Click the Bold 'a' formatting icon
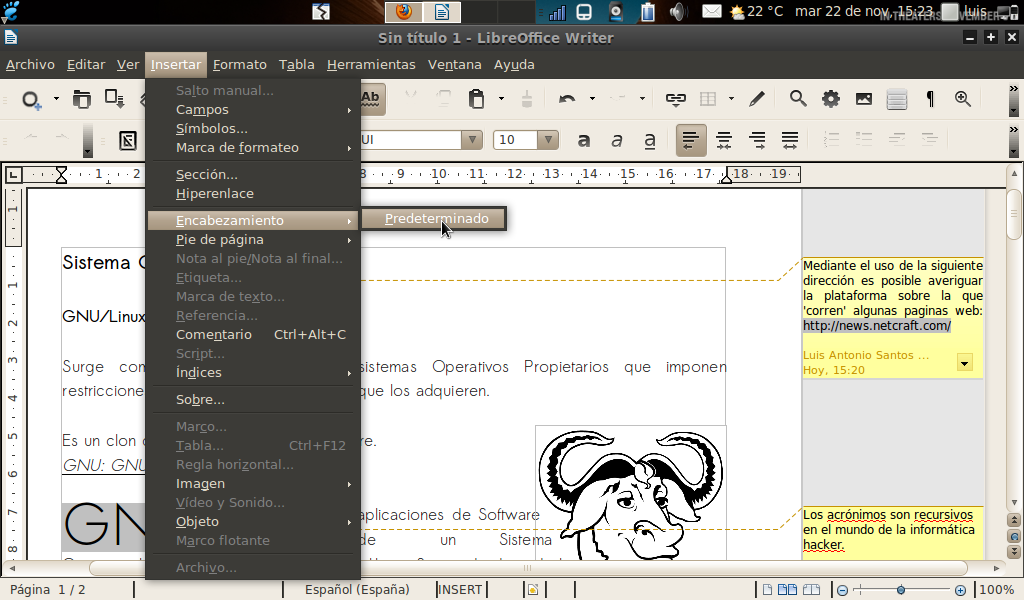1024x600 pixels. [584, 140]
